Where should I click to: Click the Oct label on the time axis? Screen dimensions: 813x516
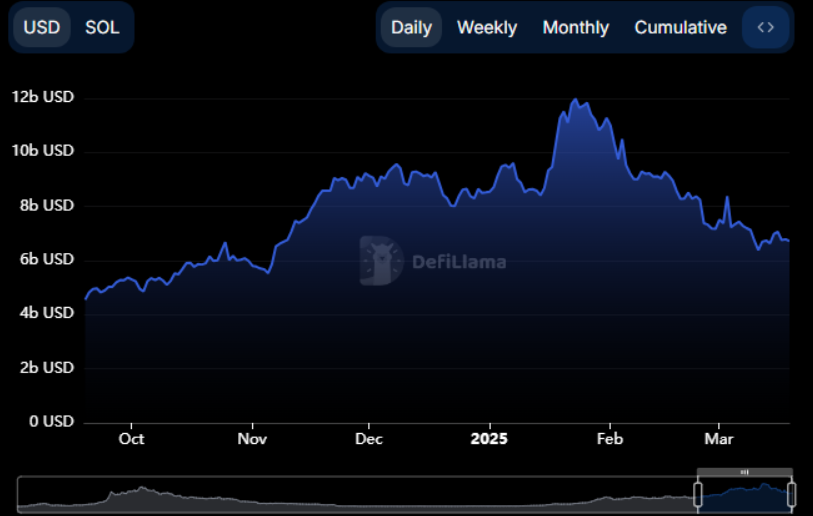pos(131,439)
